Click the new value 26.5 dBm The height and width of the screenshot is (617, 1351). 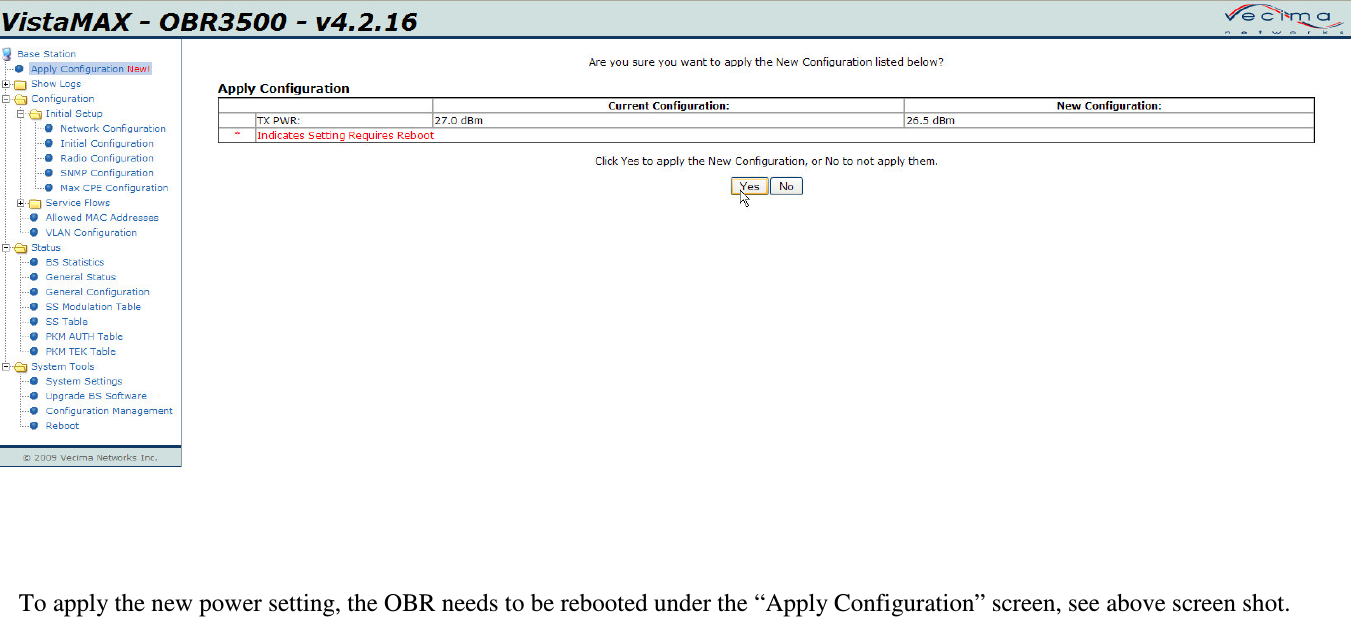[x=930, y=120]
